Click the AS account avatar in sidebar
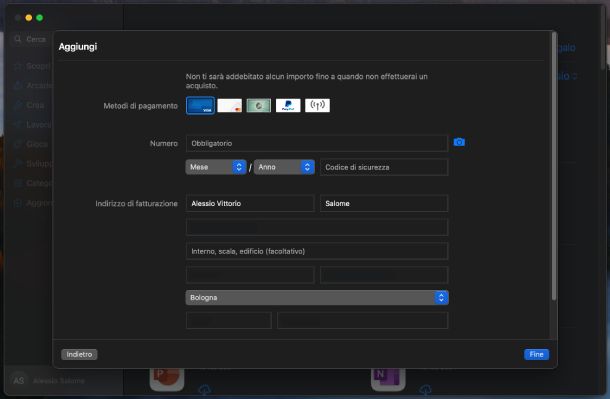Viewport: 610px width, 399px height. tap(19, 381)
